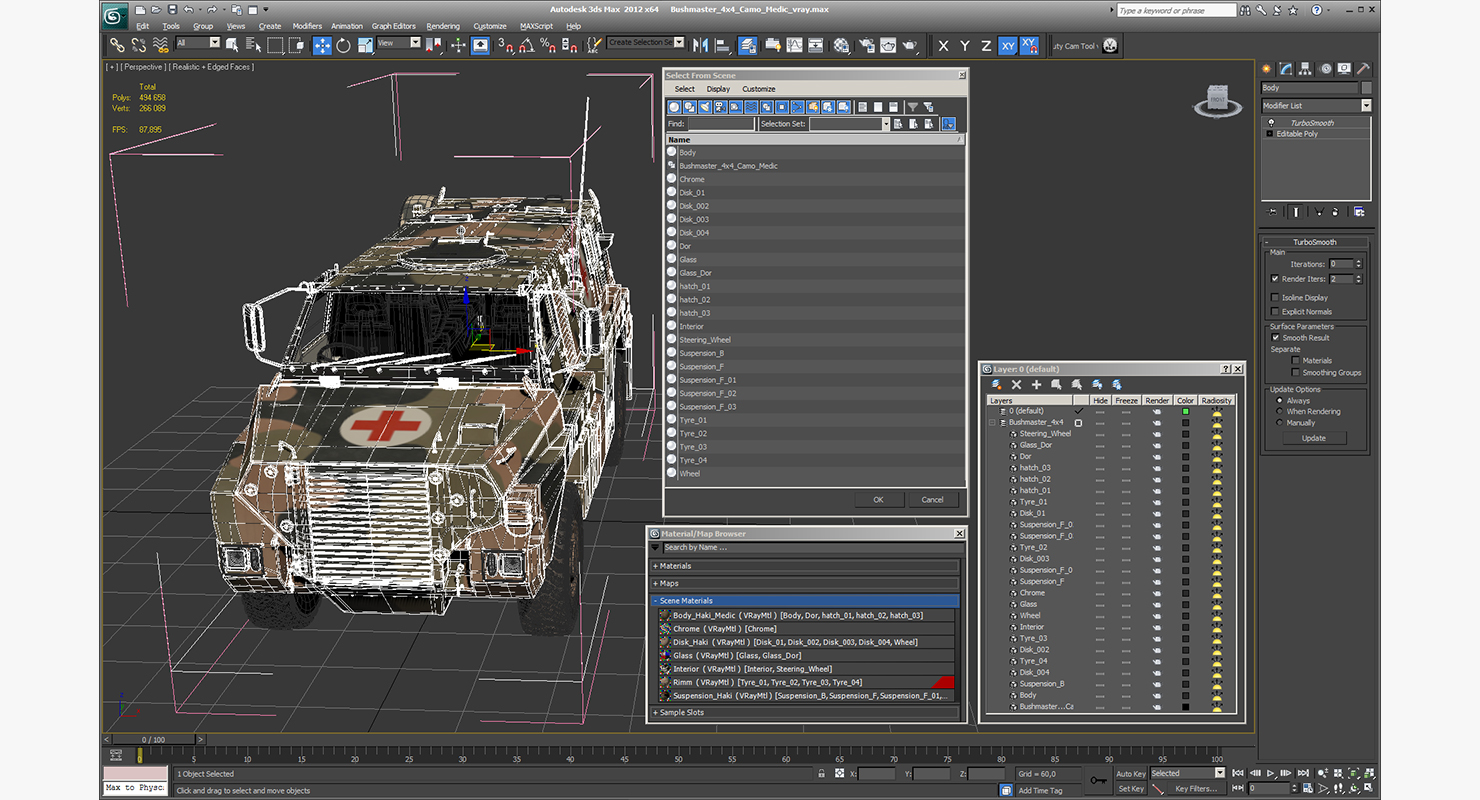
Task: Open the Create command panel tab
Action: (x=1267, y=69)
